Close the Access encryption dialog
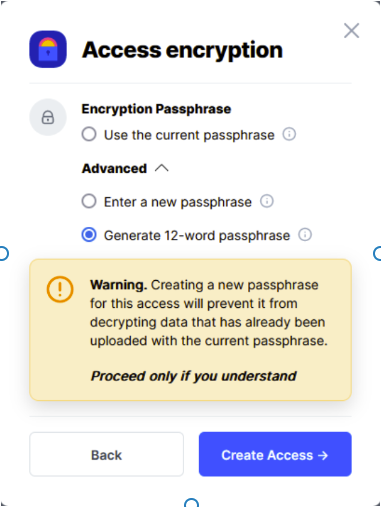This screenshot has width=381, height=507. coord(351,31)
